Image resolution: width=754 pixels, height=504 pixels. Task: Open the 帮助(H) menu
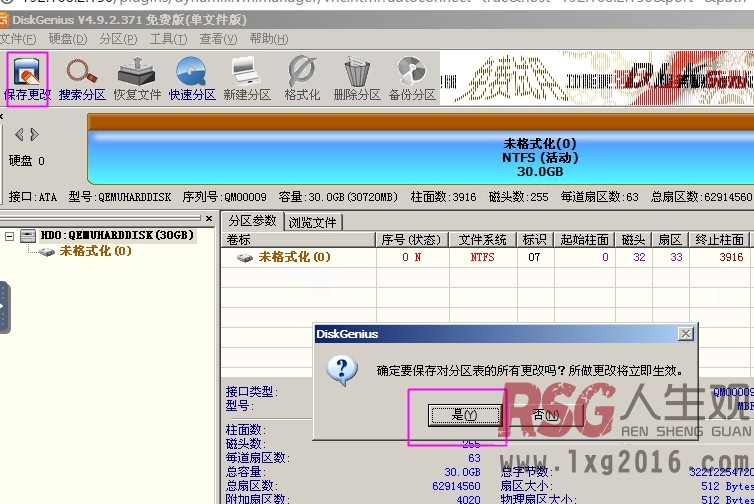pyautogui.click(x=269, y=39)
